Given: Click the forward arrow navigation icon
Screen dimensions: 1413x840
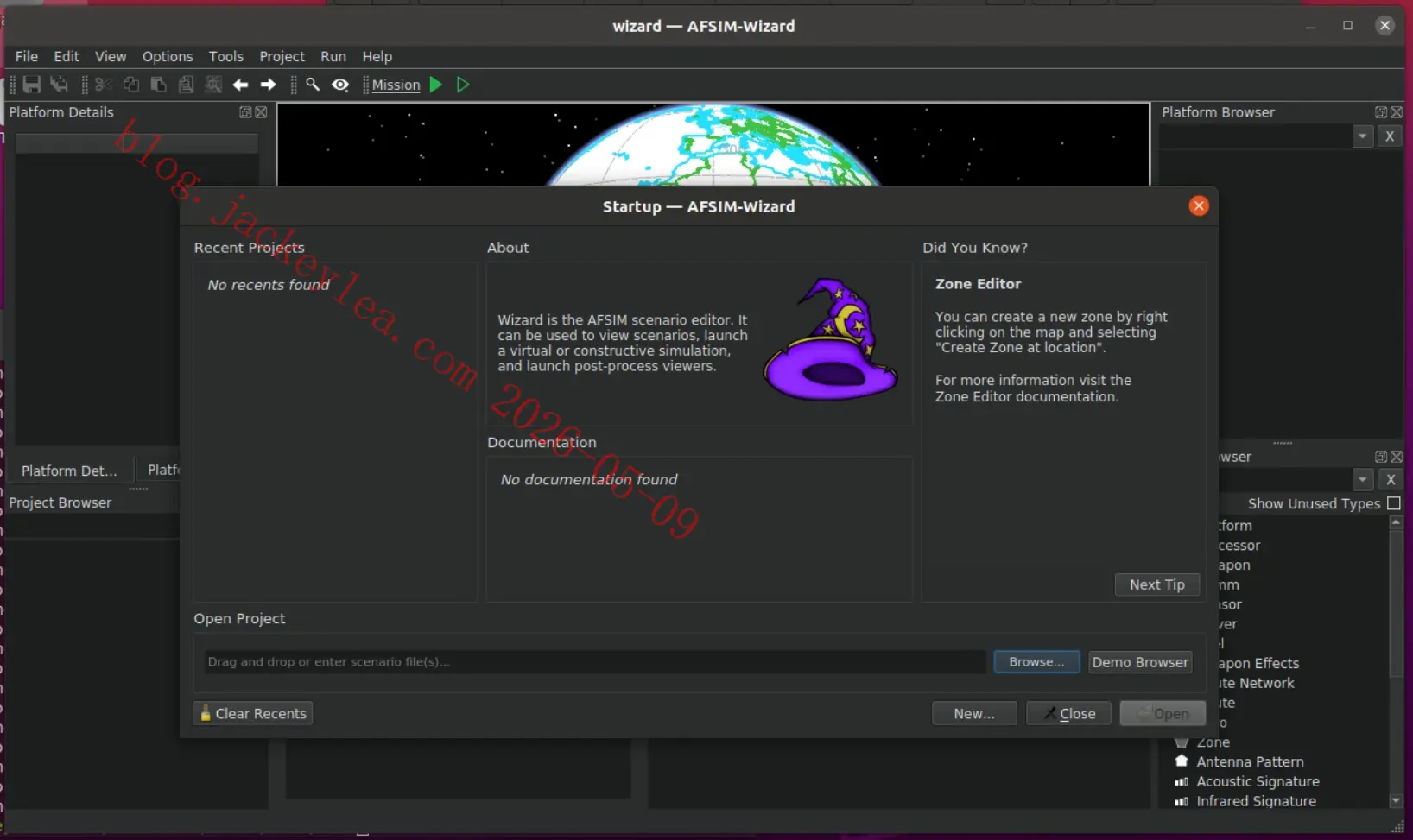Looking at the screenshot, I should click(268, 85).
